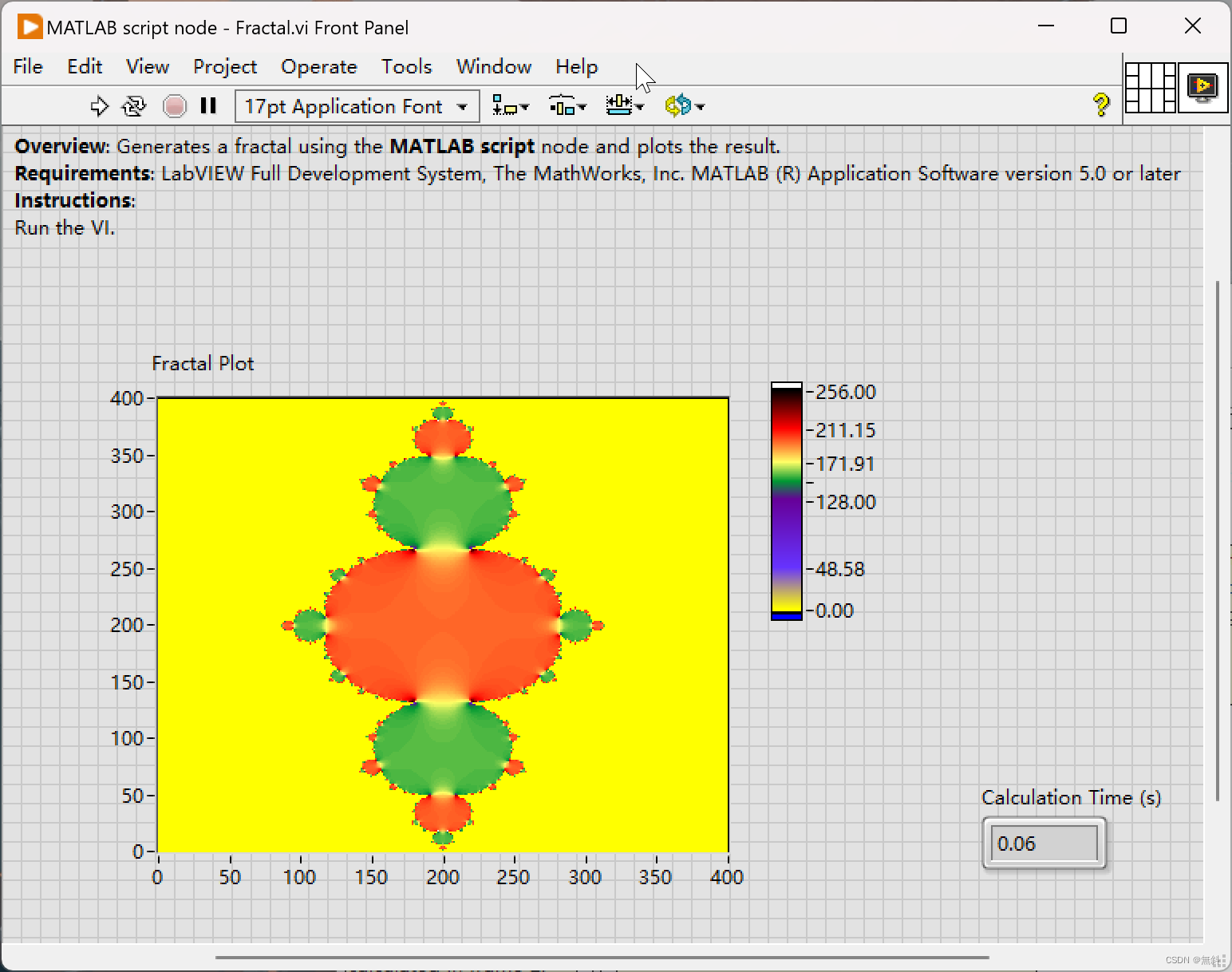Click the Run arrow button
This screenshot has width=1232, height=972.
[x=99, y=106]
